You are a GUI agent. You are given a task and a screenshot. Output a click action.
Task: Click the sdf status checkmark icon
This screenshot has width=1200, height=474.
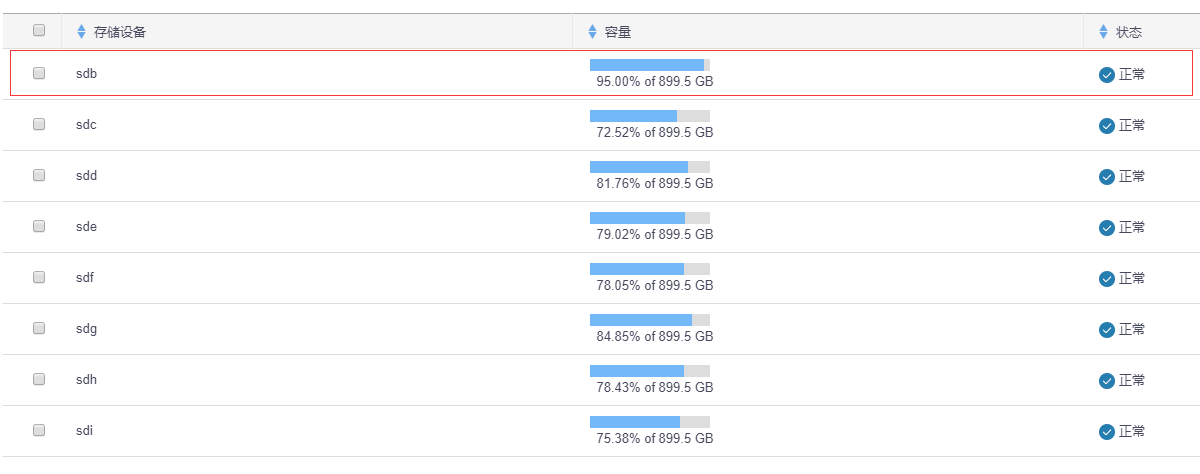coord(1107,279)
